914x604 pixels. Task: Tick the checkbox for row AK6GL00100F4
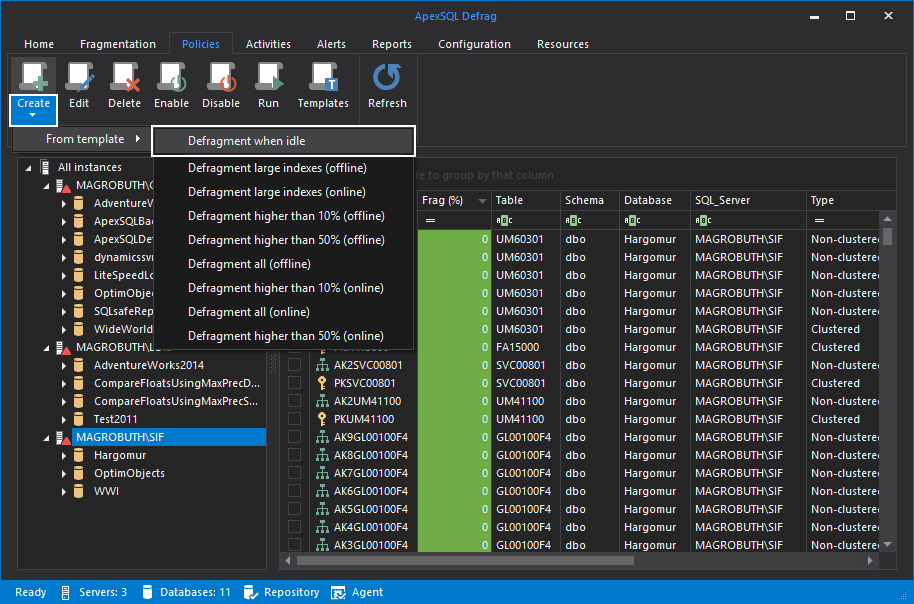pyautogui.click(x=294, y=491)
